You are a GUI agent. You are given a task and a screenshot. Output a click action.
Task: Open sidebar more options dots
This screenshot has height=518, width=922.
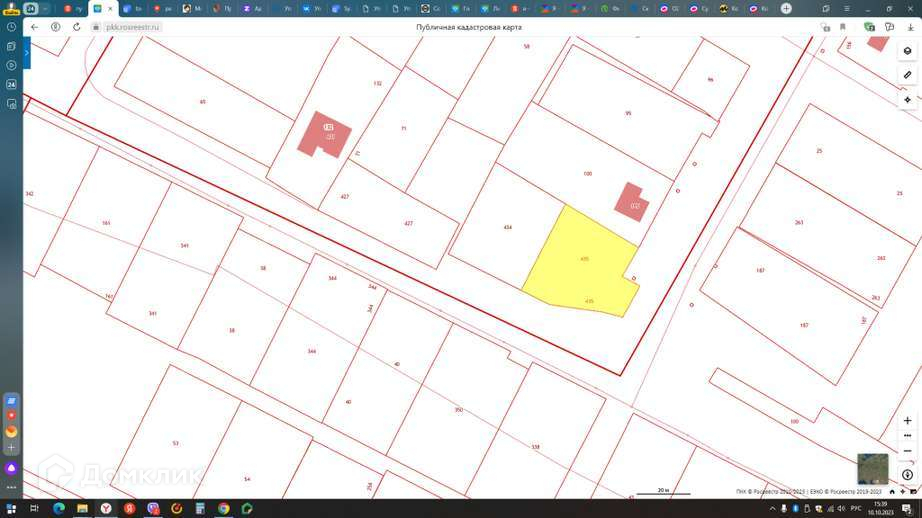click(x=11, y=487)
